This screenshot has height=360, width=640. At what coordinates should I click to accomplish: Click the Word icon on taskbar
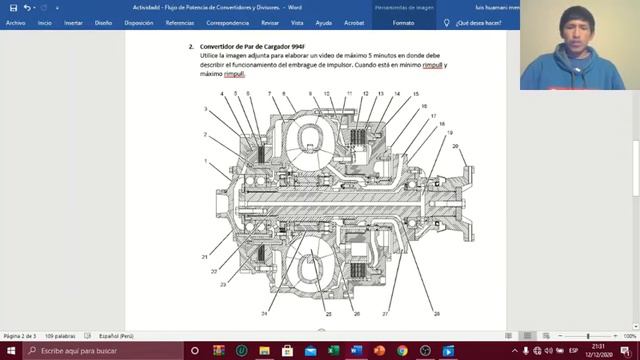click(x=356, y=351)
